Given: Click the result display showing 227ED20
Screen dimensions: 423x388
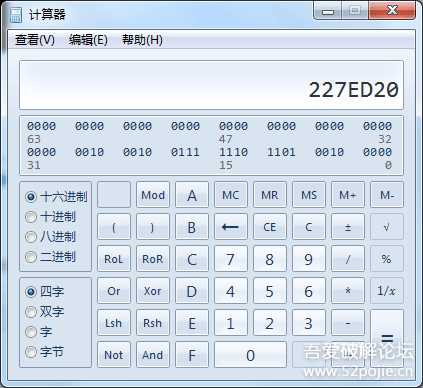Looking at the screenshot, I should click(x=211, y=85).
